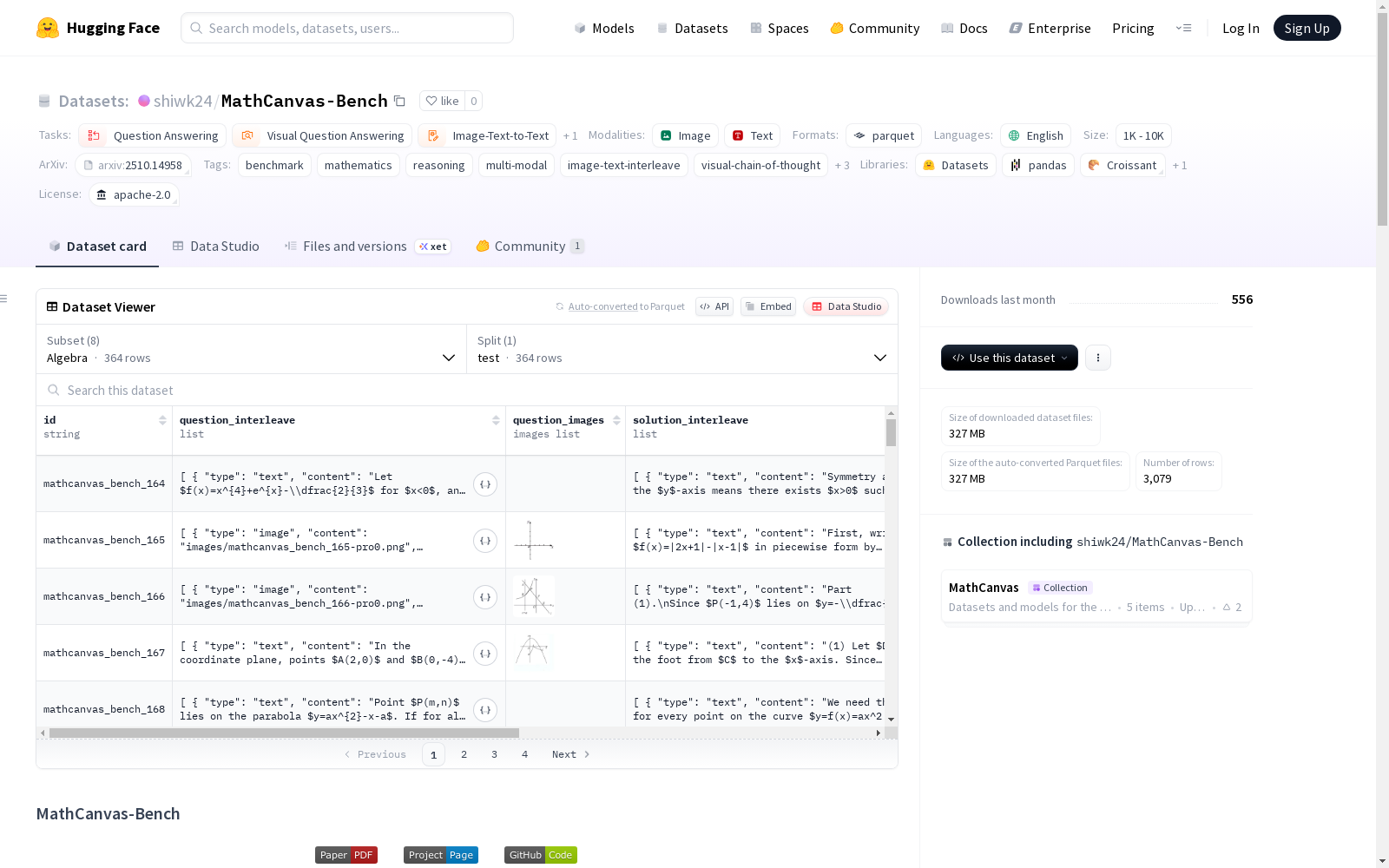Image resolution: width=1389 pixels, height=868 pixels.
Task: Open the Models menu item
Action: coord(604,28)
